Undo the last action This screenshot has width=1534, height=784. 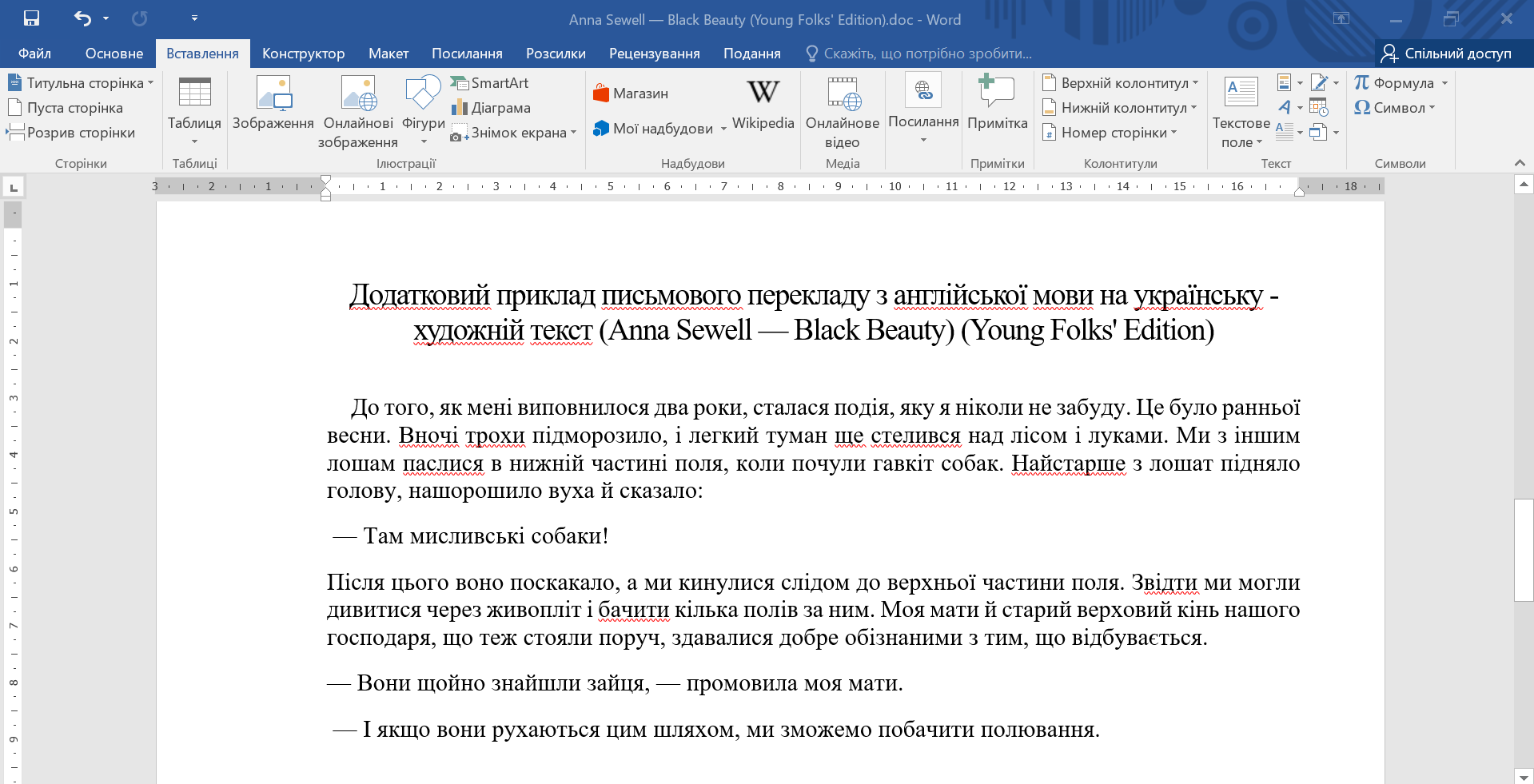(x=82, y=18)
